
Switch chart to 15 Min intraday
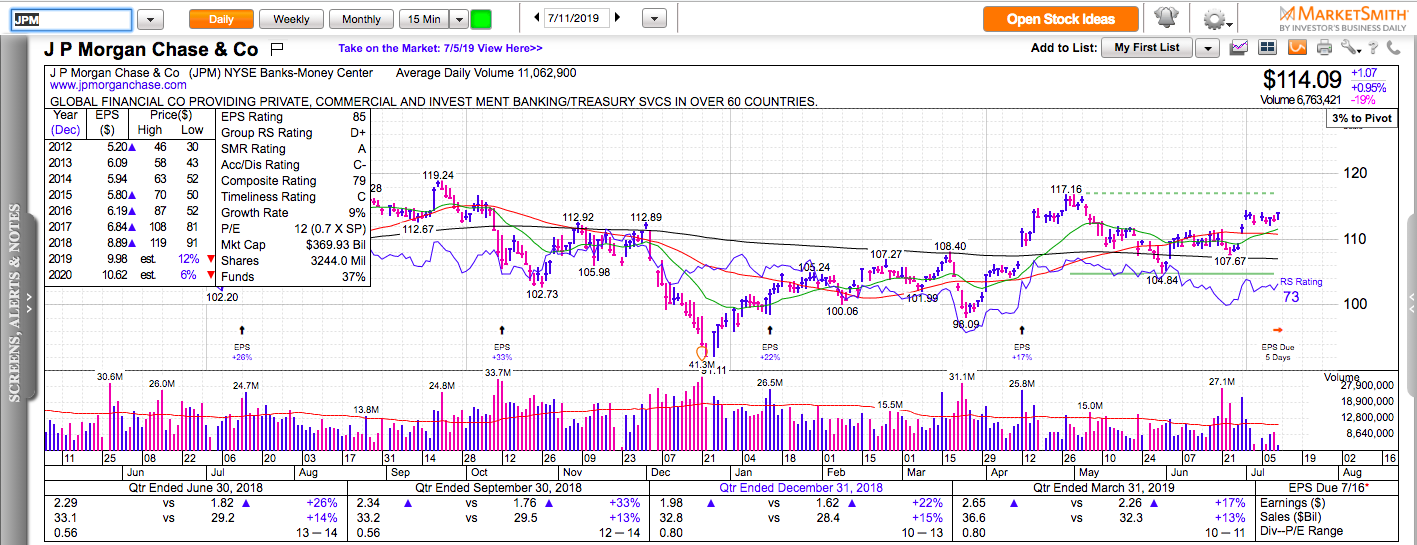pyautogui.click(x=423, y=19)
